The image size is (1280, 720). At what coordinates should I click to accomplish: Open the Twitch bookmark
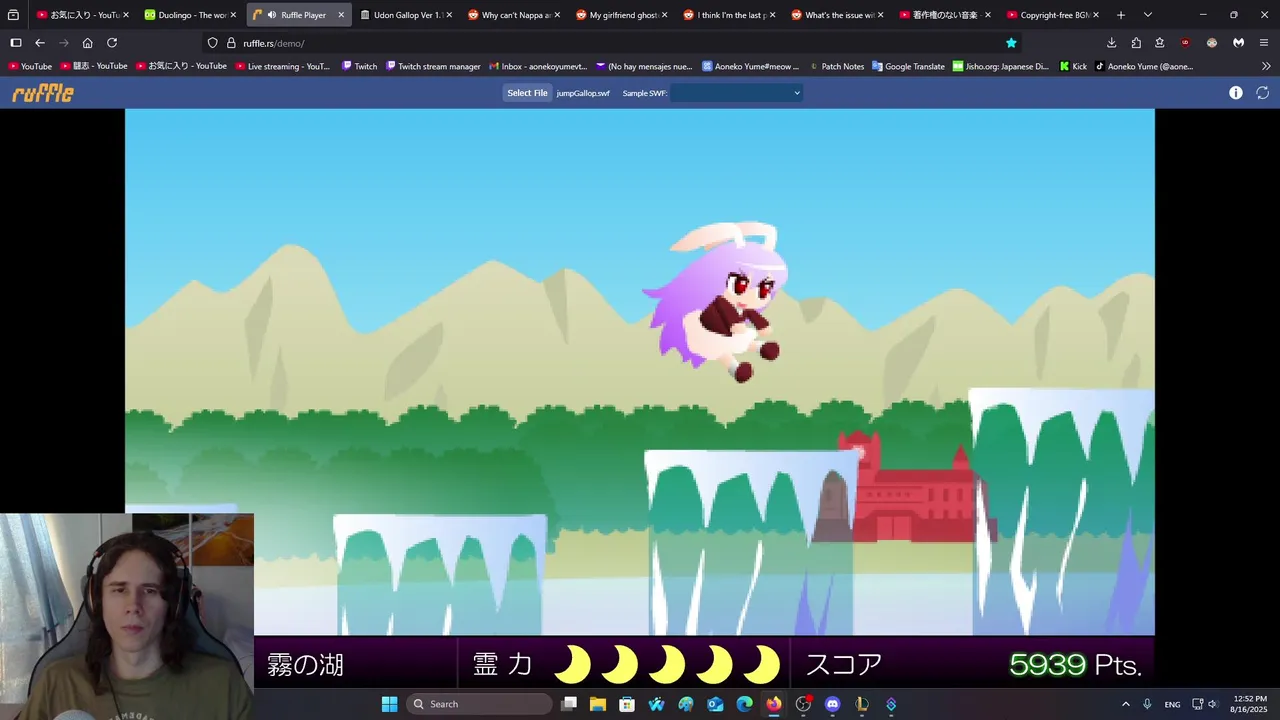pyautogui.click(x=360, y=66)
